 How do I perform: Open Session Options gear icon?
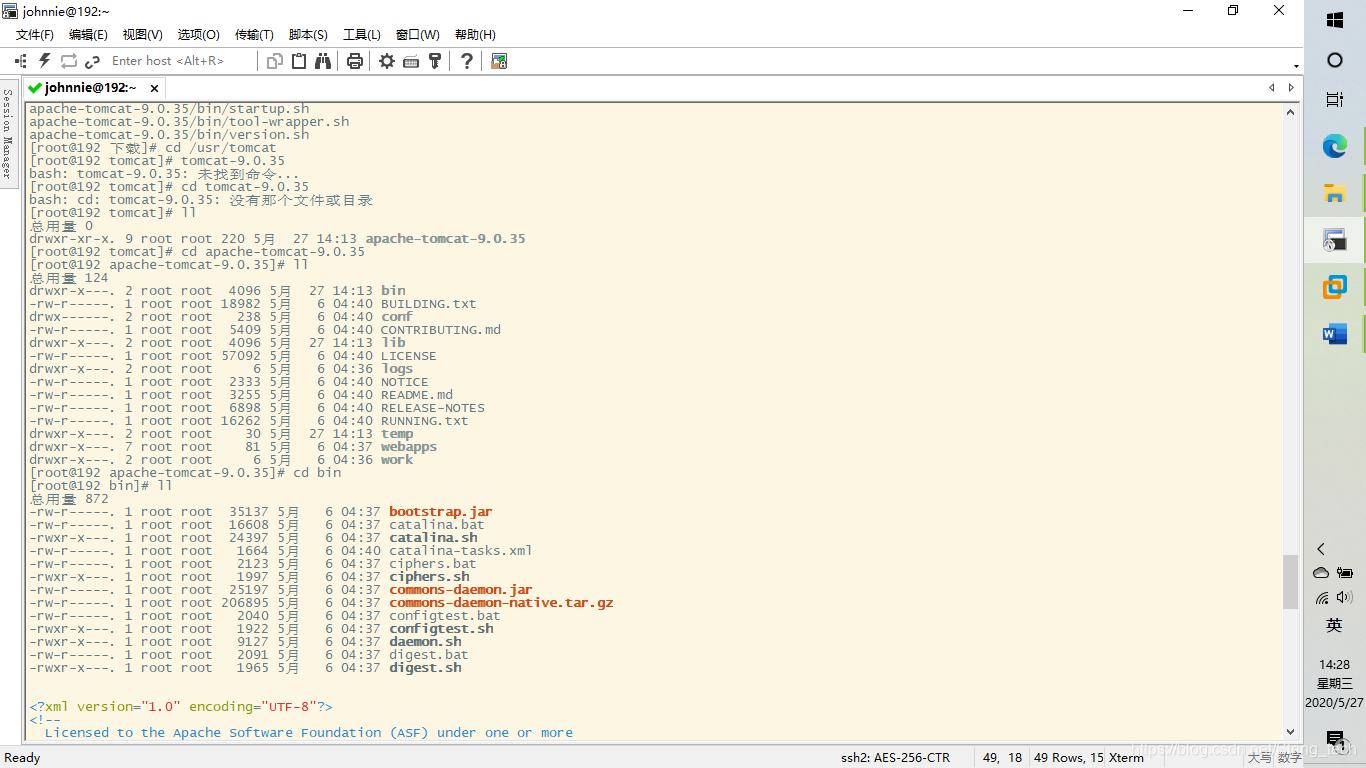(387, 61)
